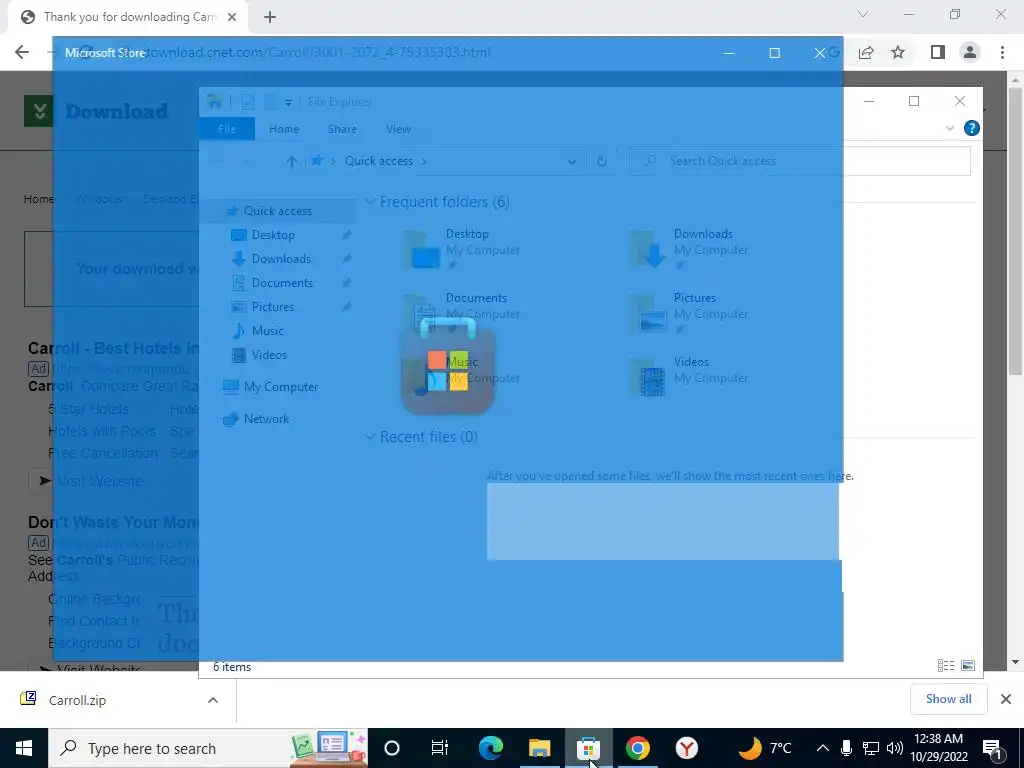Open the clock showing 12:38 AM
This screenshot has height=768, width=1024.
coord(938,748)
